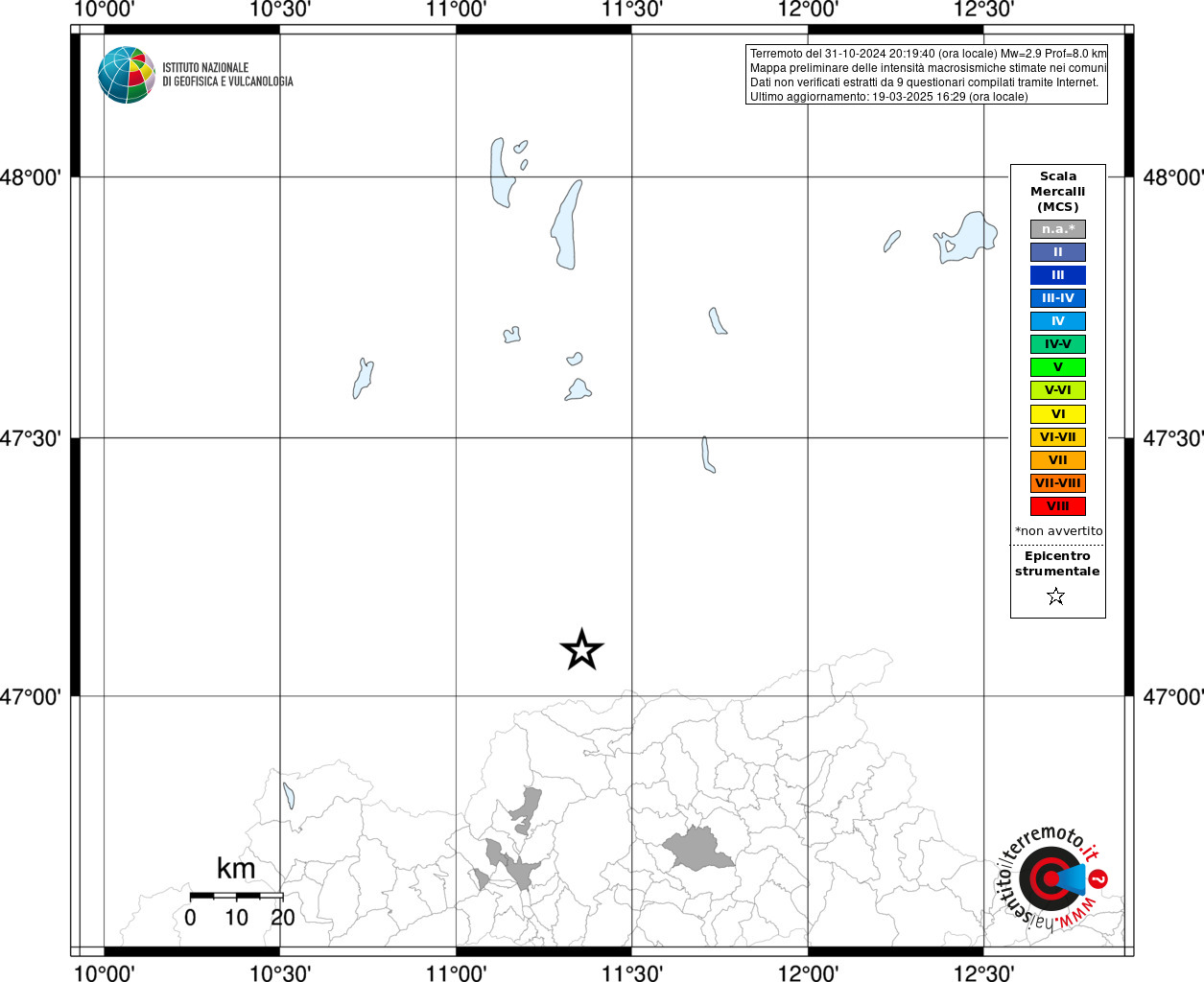Click the epicenter star on the map
The image size is (1204, 982).
[581, 650]
